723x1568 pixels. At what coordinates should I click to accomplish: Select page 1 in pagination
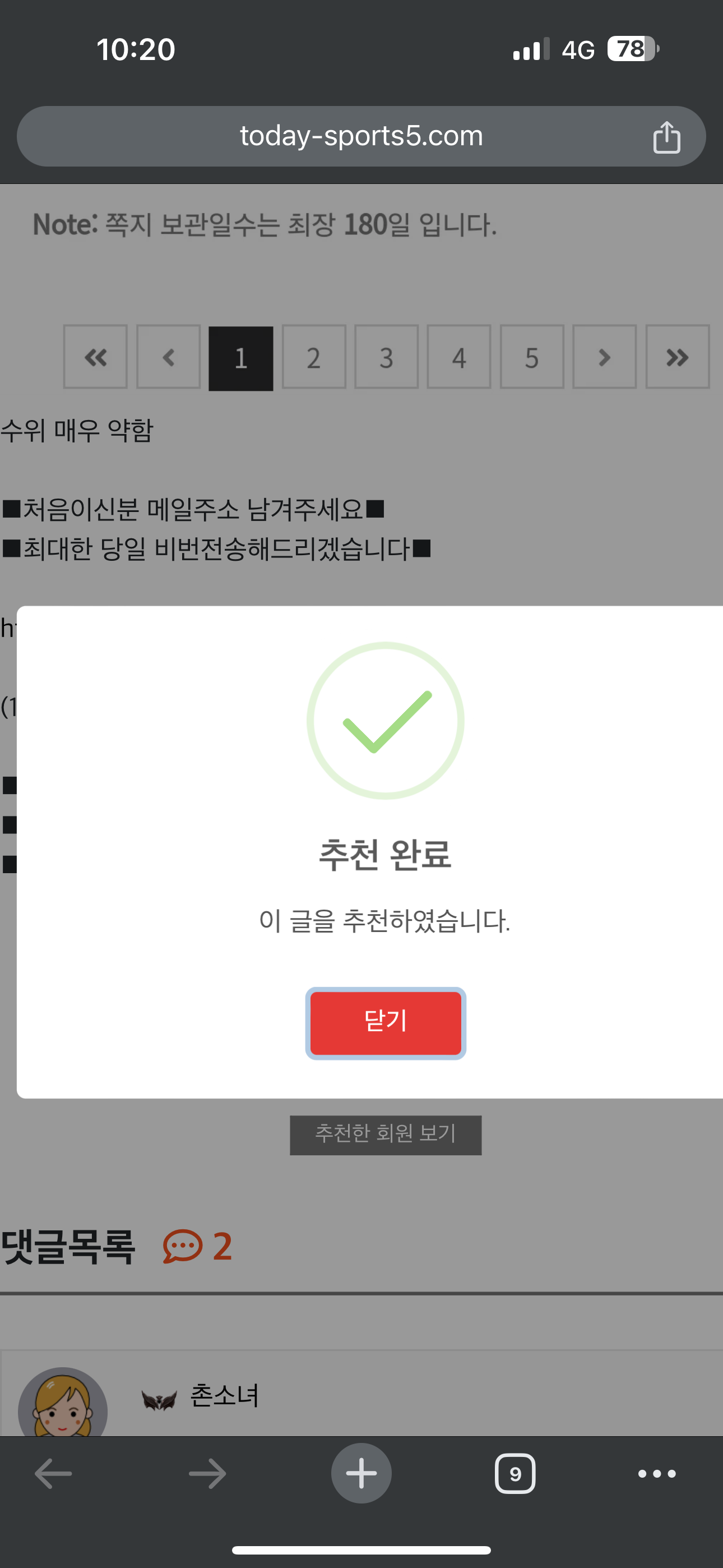tap(241, 358)
